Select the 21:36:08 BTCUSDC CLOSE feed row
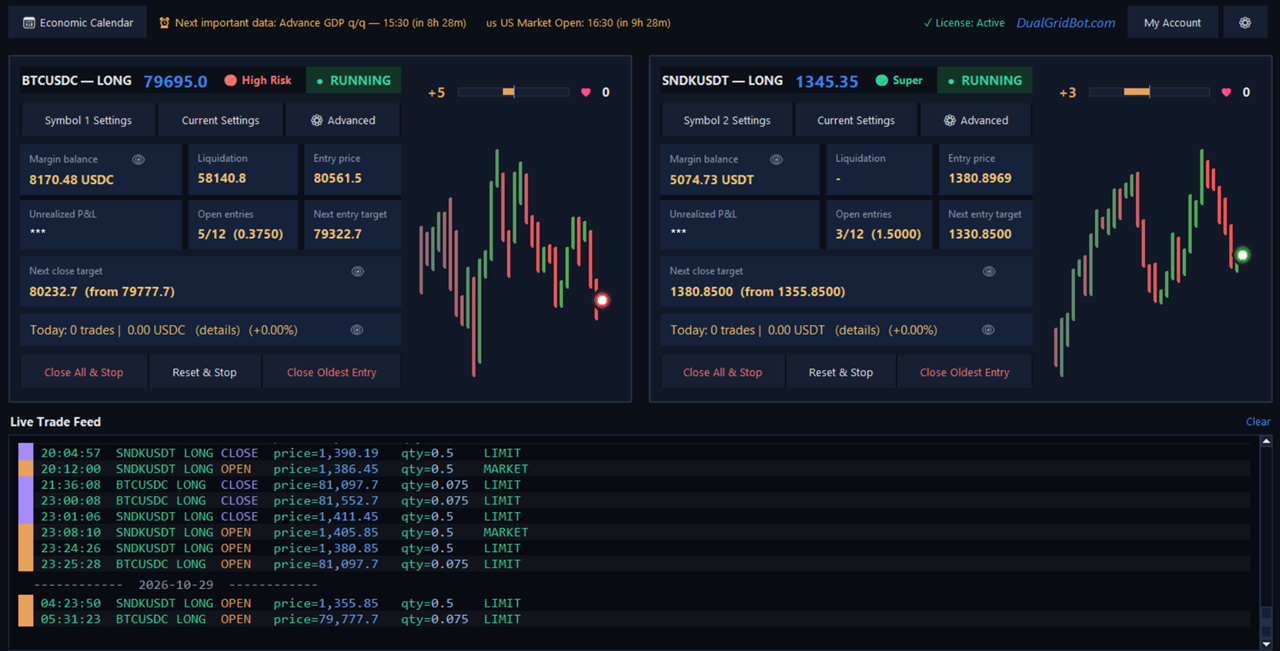This screenshot has width=1280, height=651. 634,484
